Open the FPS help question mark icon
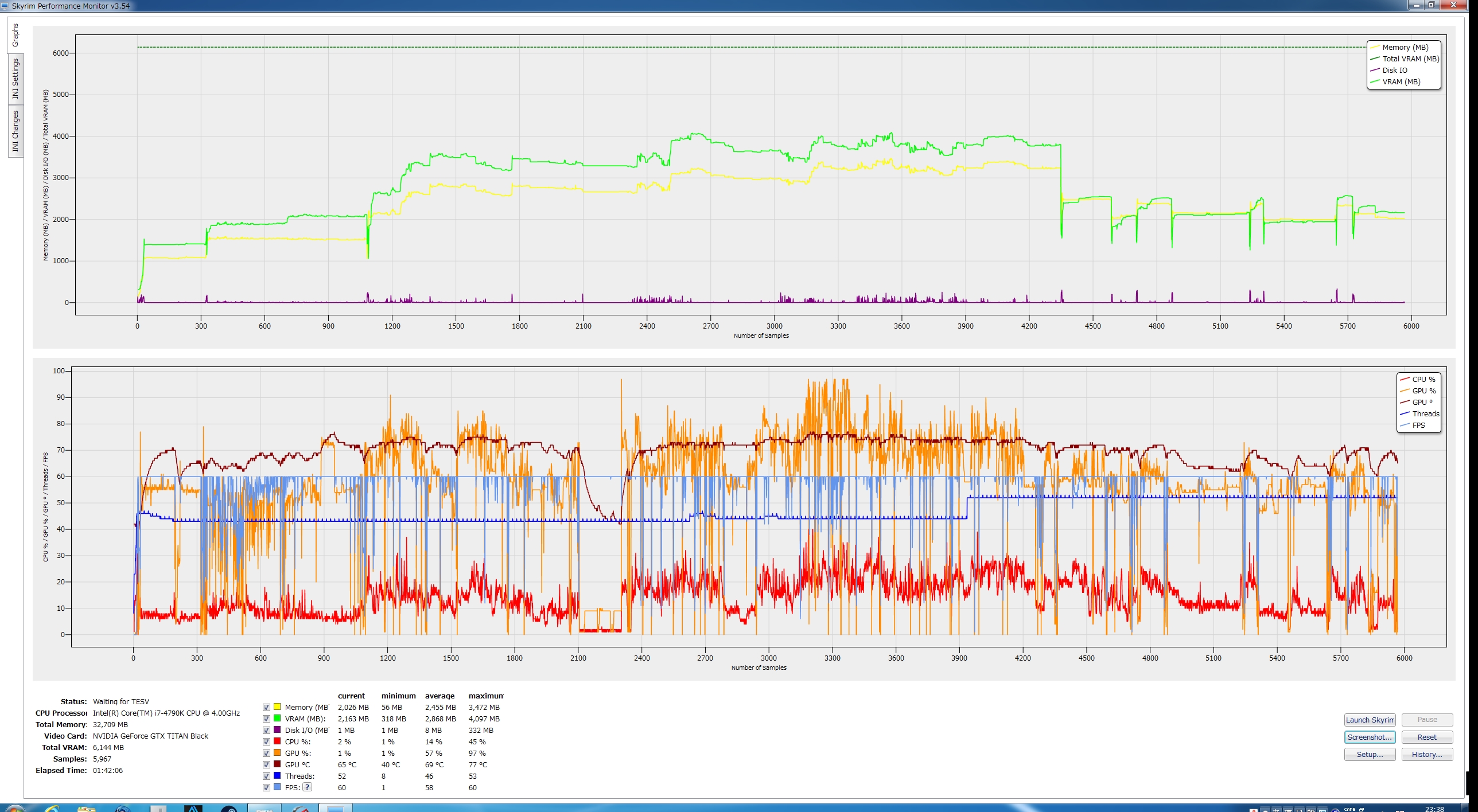 [308, 787]
